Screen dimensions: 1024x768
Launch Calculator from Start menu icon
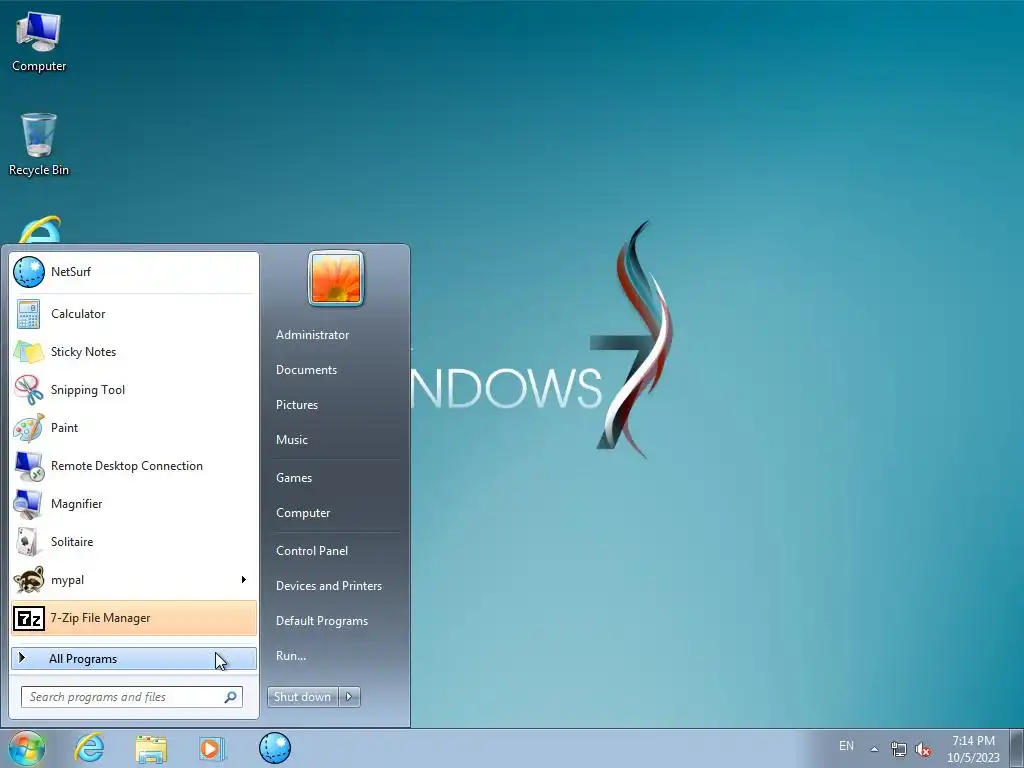[29, 314]
